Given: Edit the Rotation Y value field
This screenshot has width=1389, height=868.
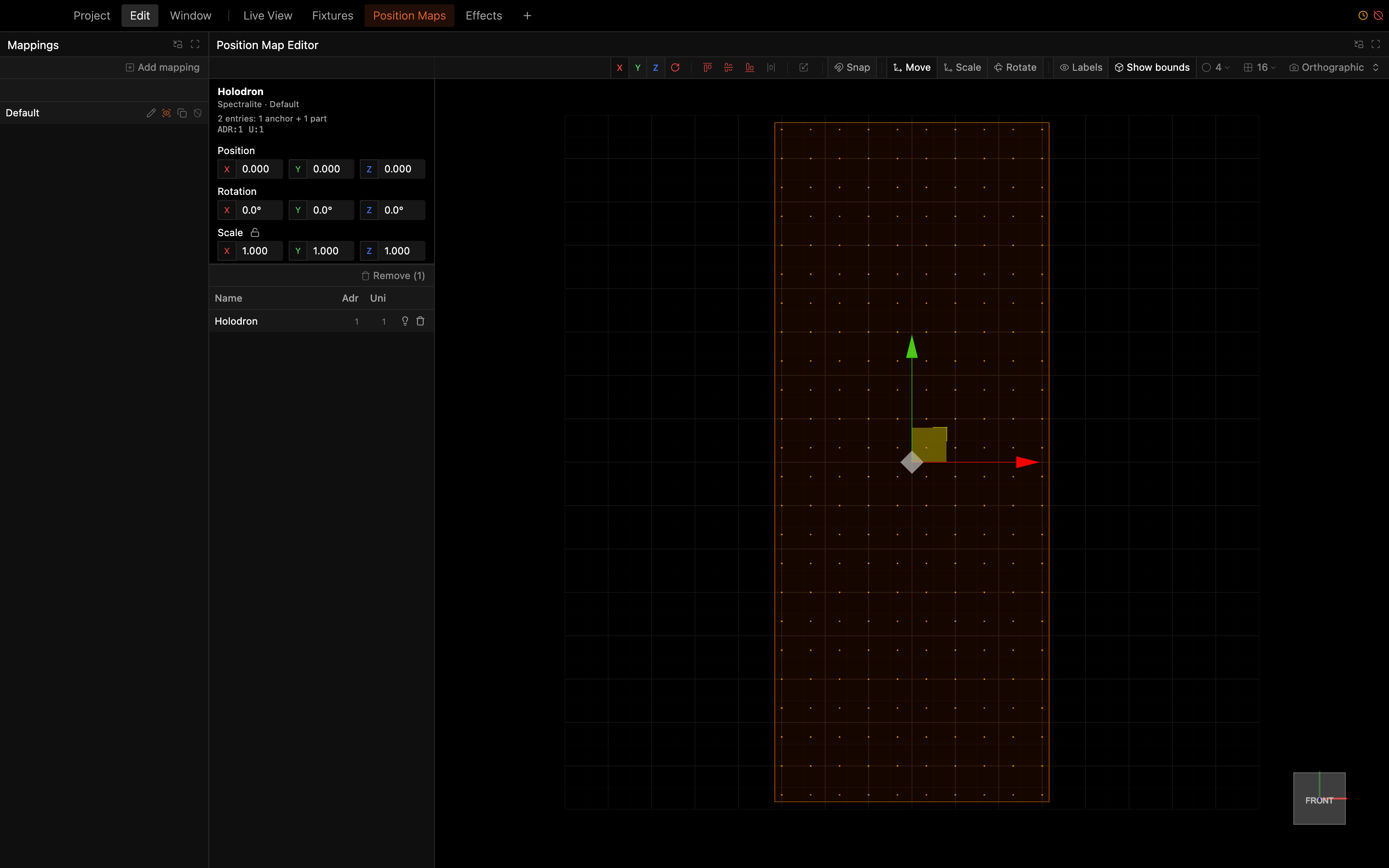Looking at the screenshot, I should 321,210.
